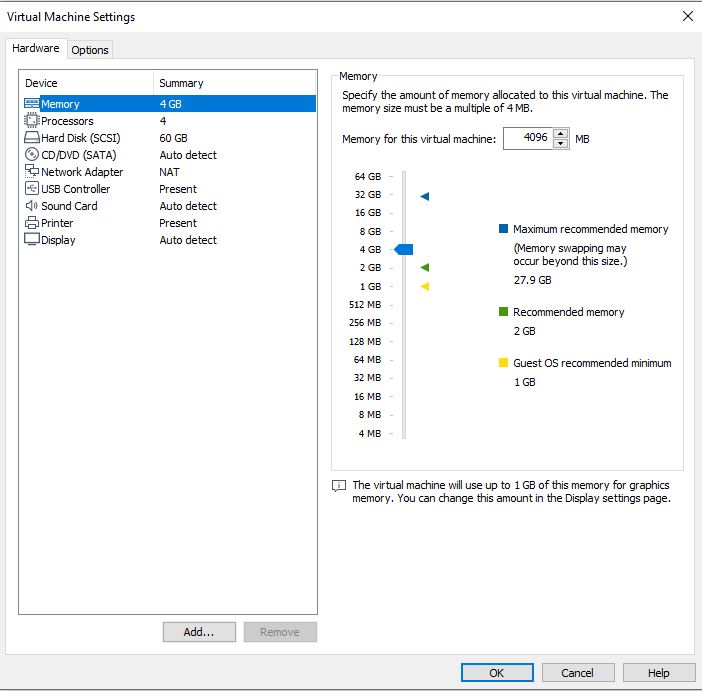The width and height of the screenshot is (702, 691).
Task: Select the Processors device row
Action: pos(170,121)
